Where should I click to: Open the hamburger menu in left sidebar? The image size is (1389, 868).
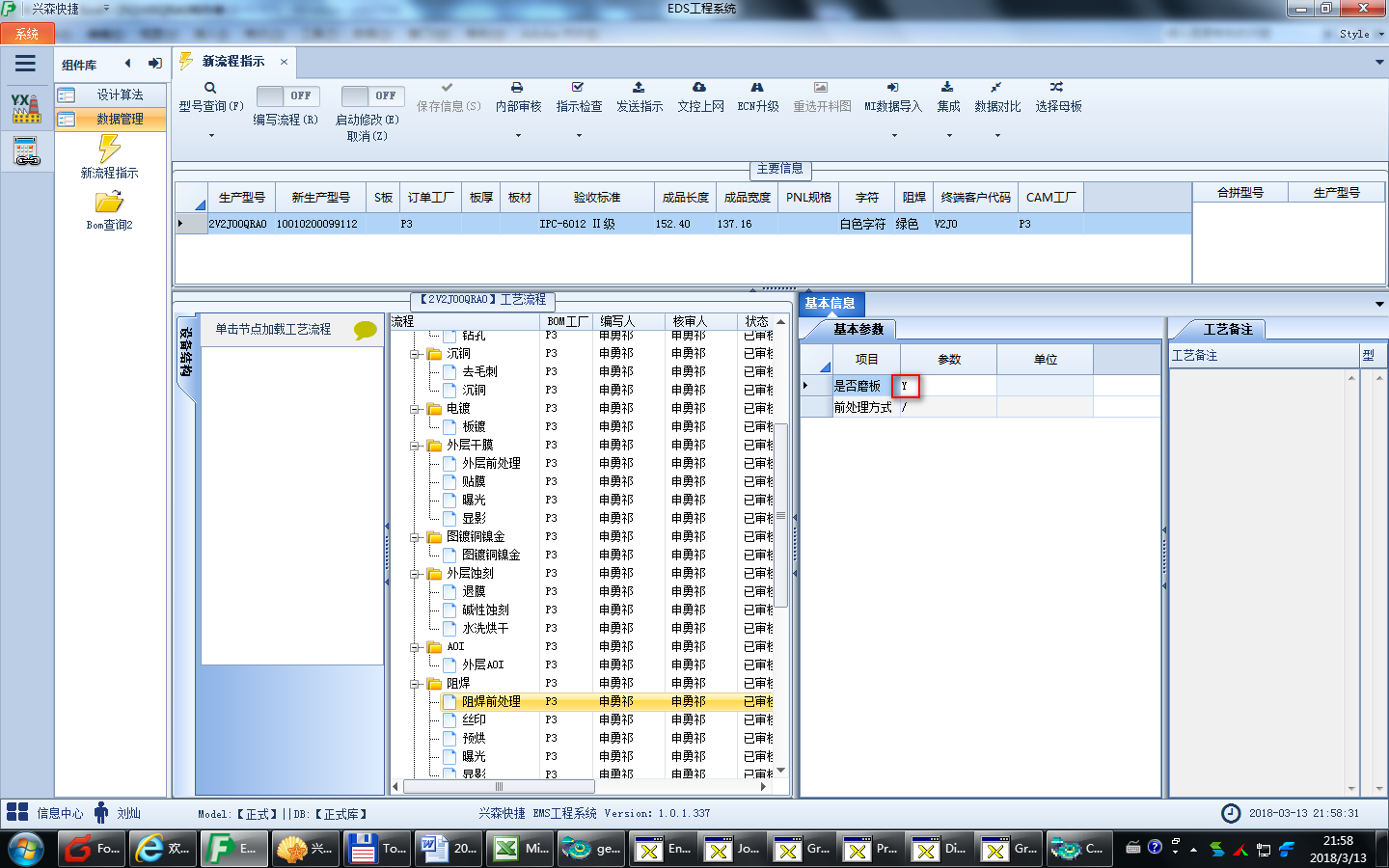[25, 64]
